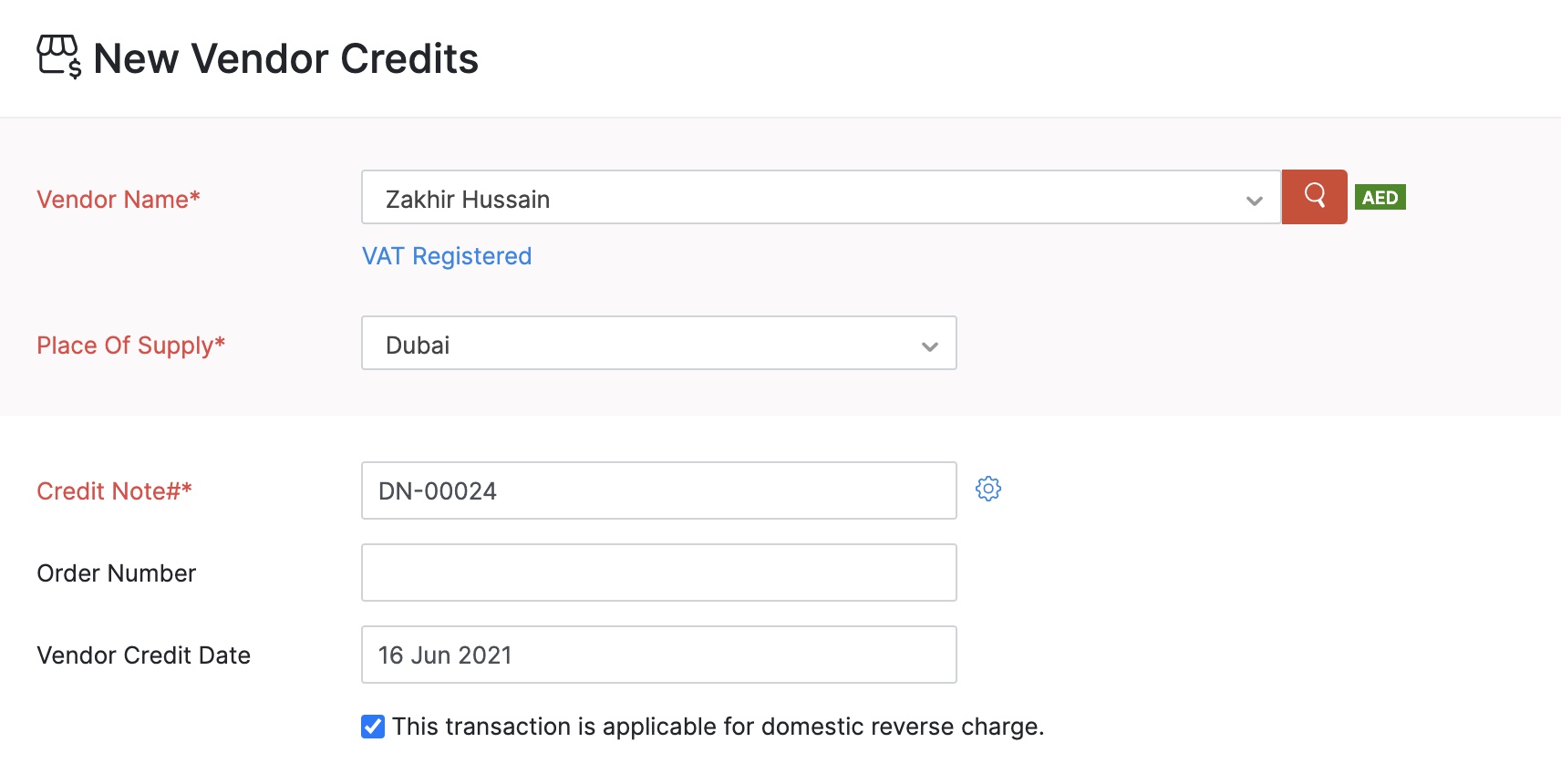Edit the Credit Note number DN-00024

658,490
